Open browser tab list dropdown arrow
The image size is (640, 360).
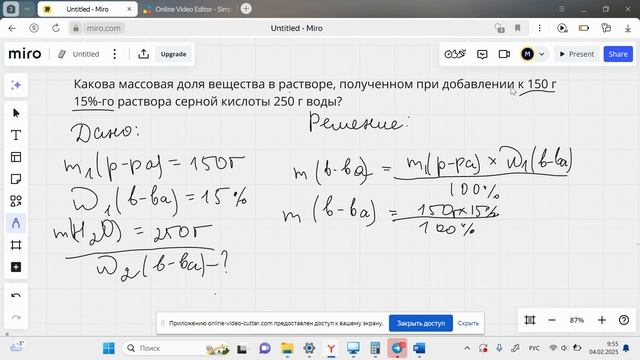[x=27, y=9]
